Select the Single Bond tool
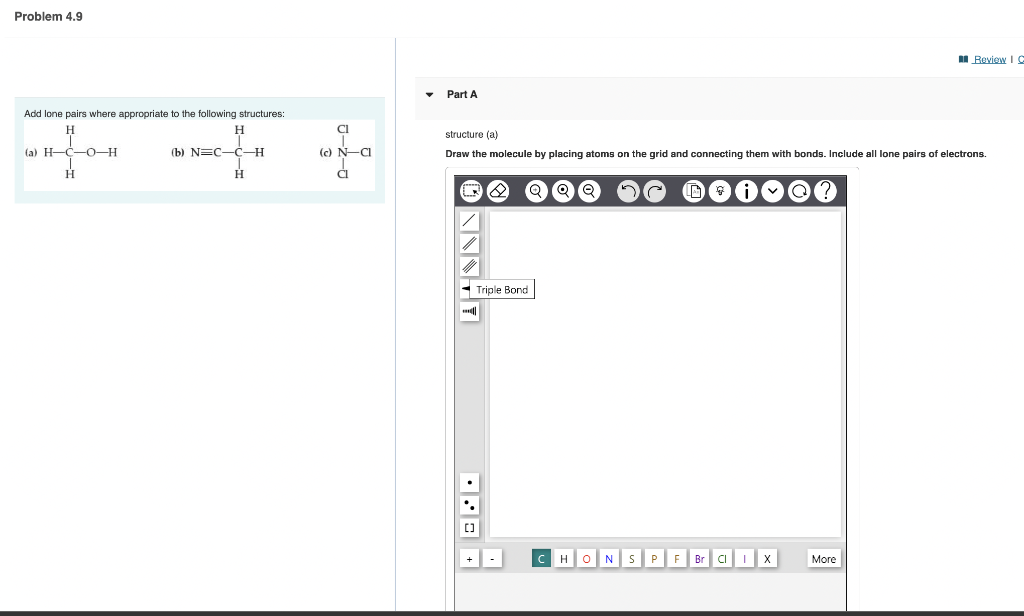The width and height of the screenshot is (1024, 616). click(469, 220)
